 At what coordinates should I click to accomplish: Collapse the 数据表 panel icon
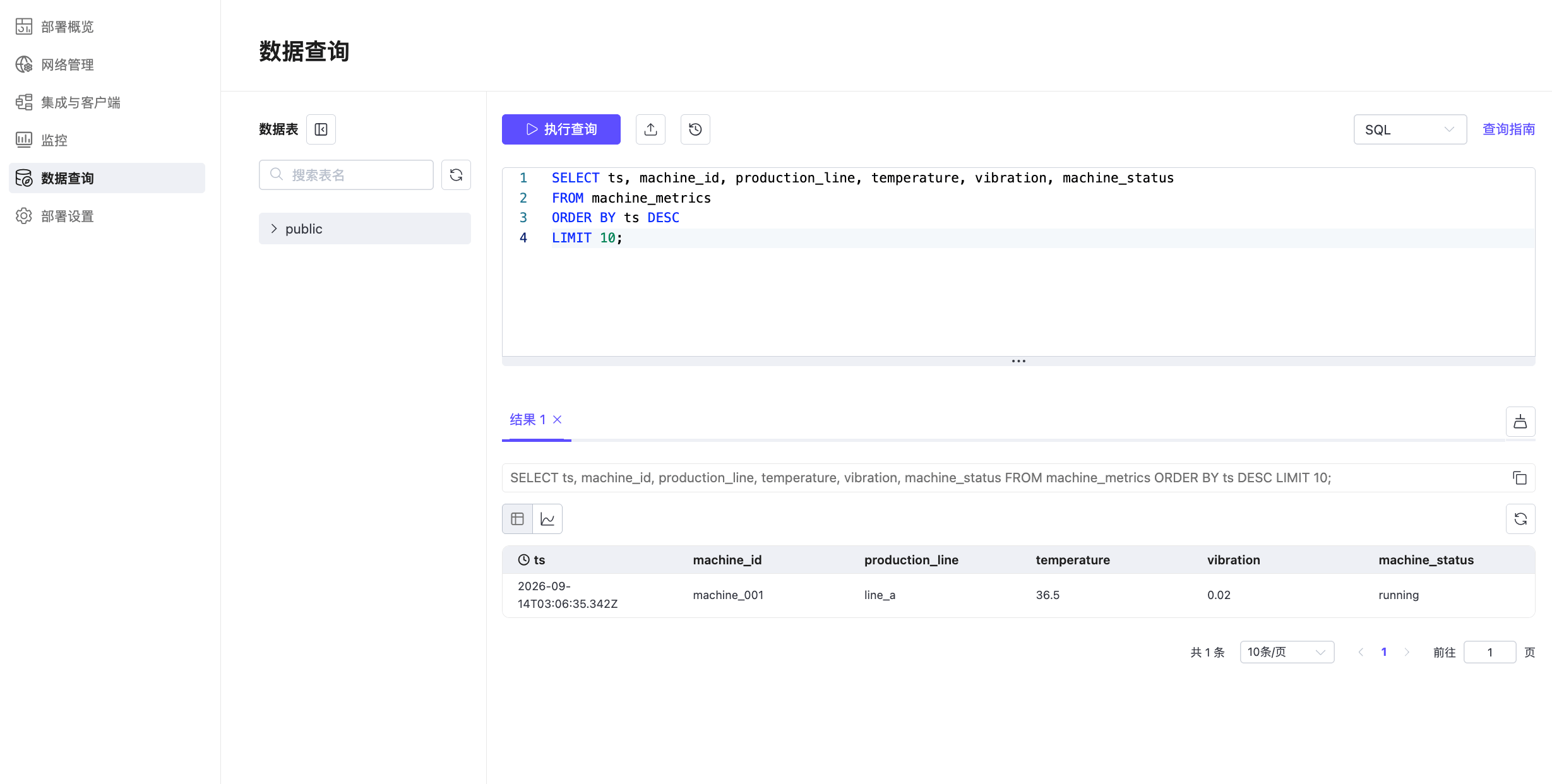(321, 129)
